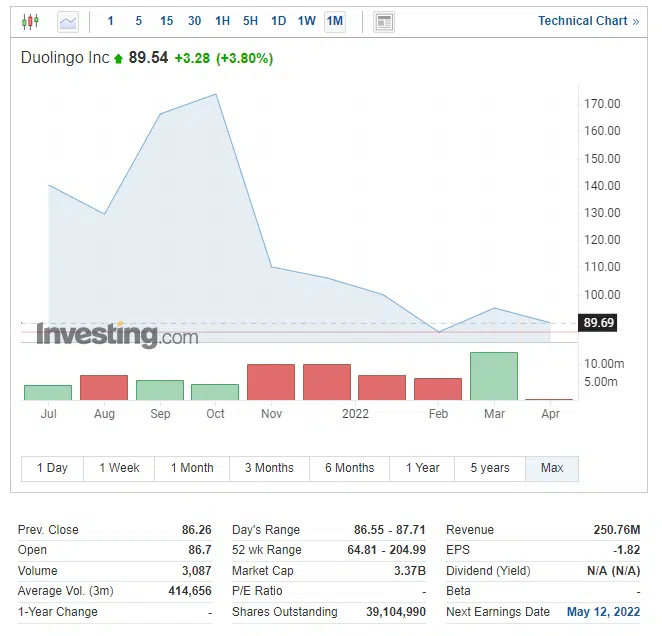Viewport: 662px width, 636px height.
Task: Click the Average Vol. value 414,656
Action: pyautogui.click(x=190, y=591)
